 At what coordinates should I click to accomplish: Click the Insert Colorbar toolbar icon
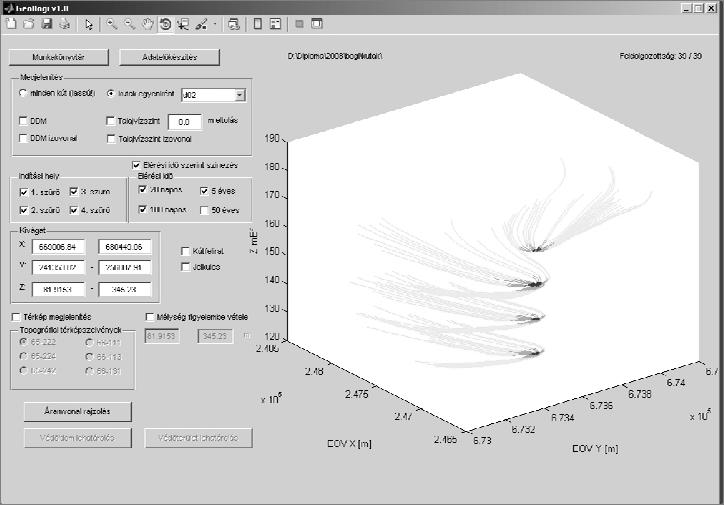pyautogui.click(x=258, y=24)
